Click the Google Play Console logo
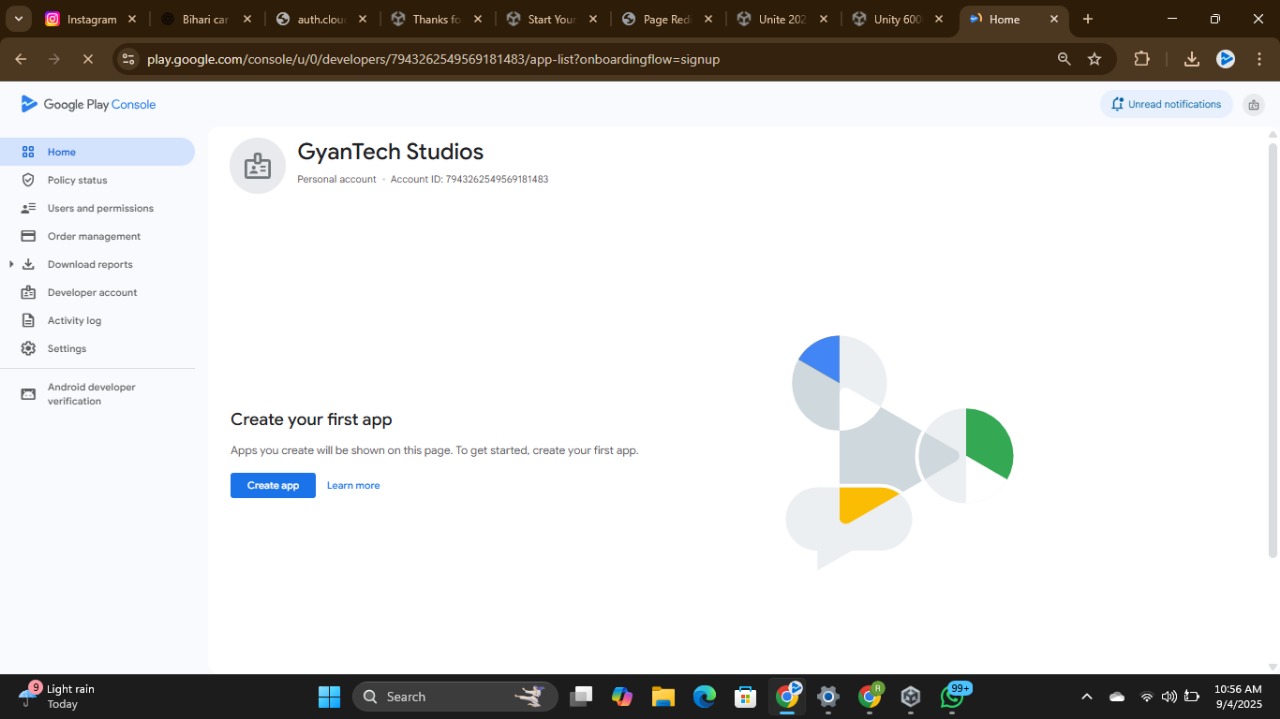This screenshot has height=719, width=1280. click(x=88, y=104)
